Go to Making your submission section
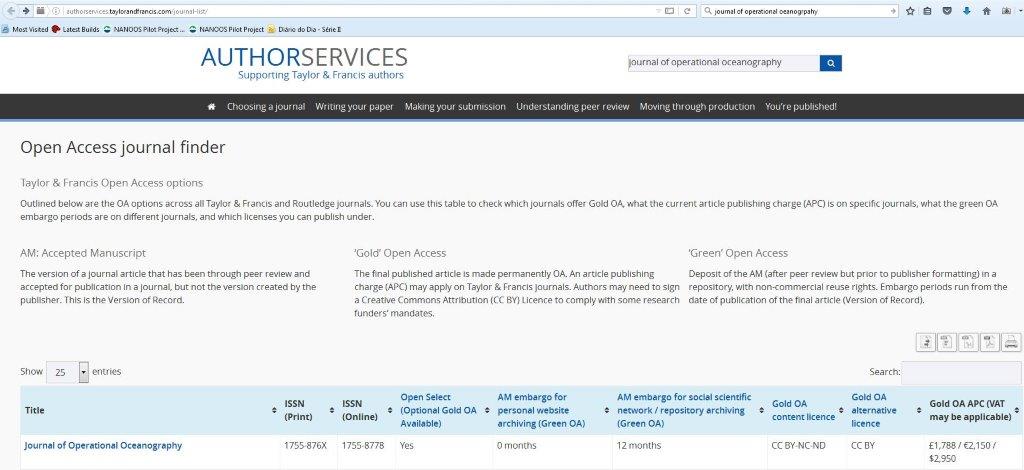 (455, 107)
